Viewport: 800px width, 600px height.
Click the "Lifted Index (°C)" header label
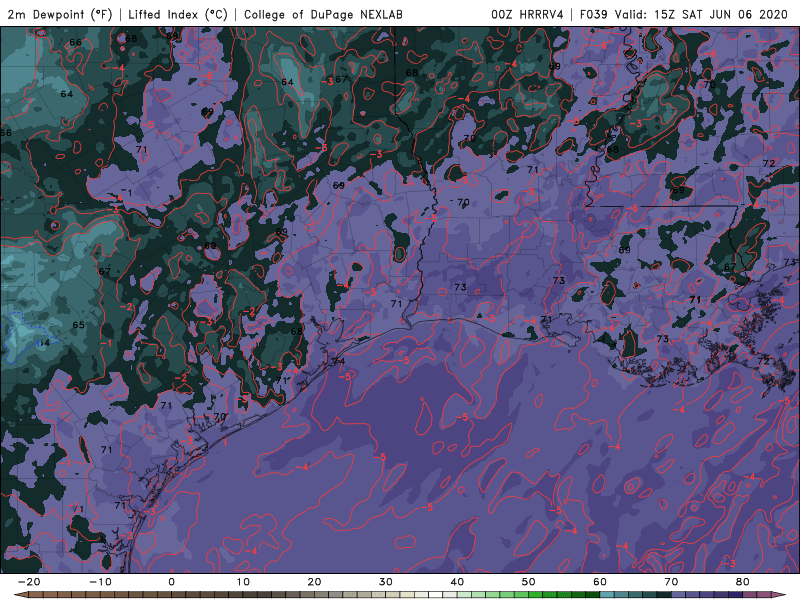click(x=178, y=14)
